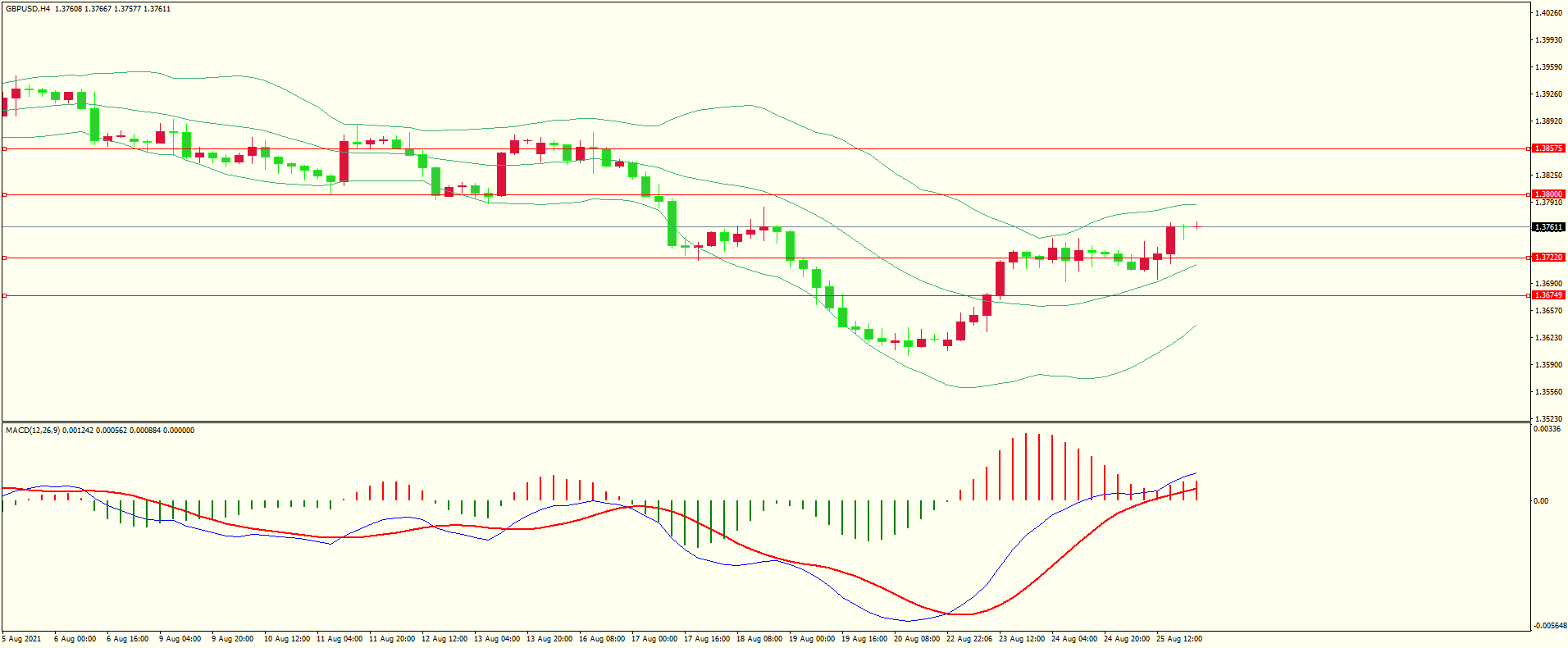Click the red 1.36749 level price tag

1549,295
